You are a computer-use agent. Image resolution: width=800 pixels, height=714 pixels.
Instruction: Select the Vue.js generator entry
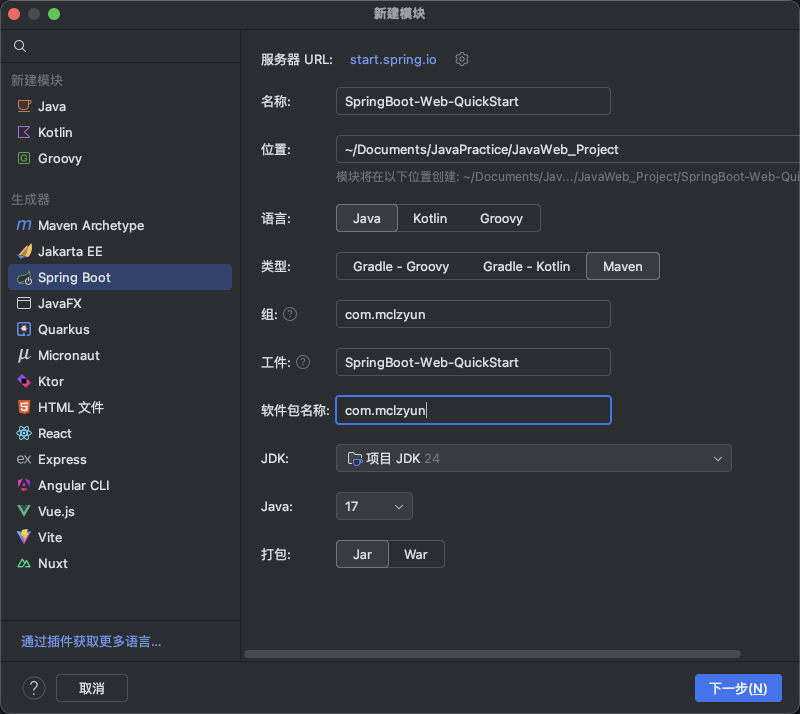pos(56,511)
